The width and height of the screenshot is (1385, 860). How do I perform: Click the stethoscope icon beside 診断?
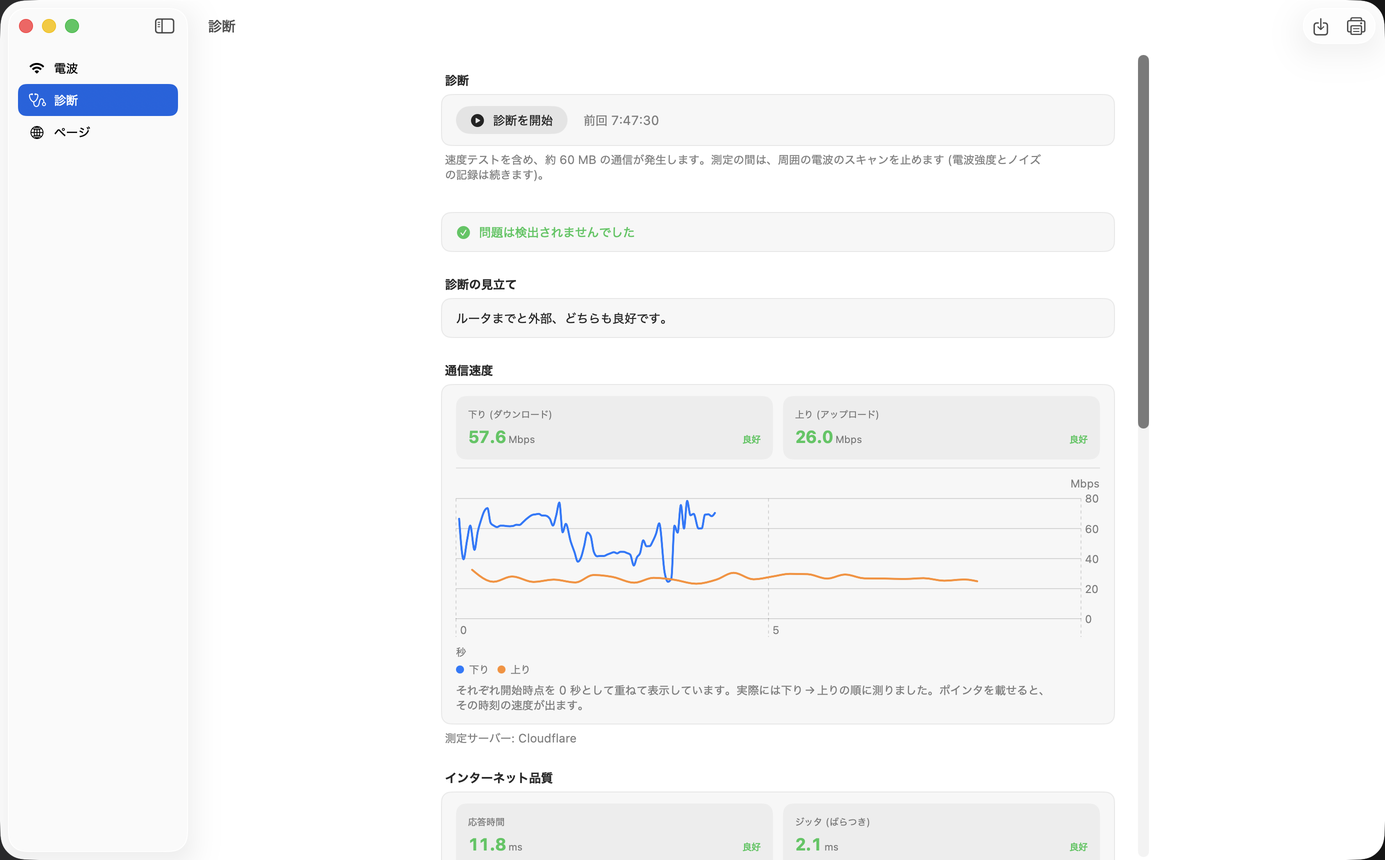[37, 100]
